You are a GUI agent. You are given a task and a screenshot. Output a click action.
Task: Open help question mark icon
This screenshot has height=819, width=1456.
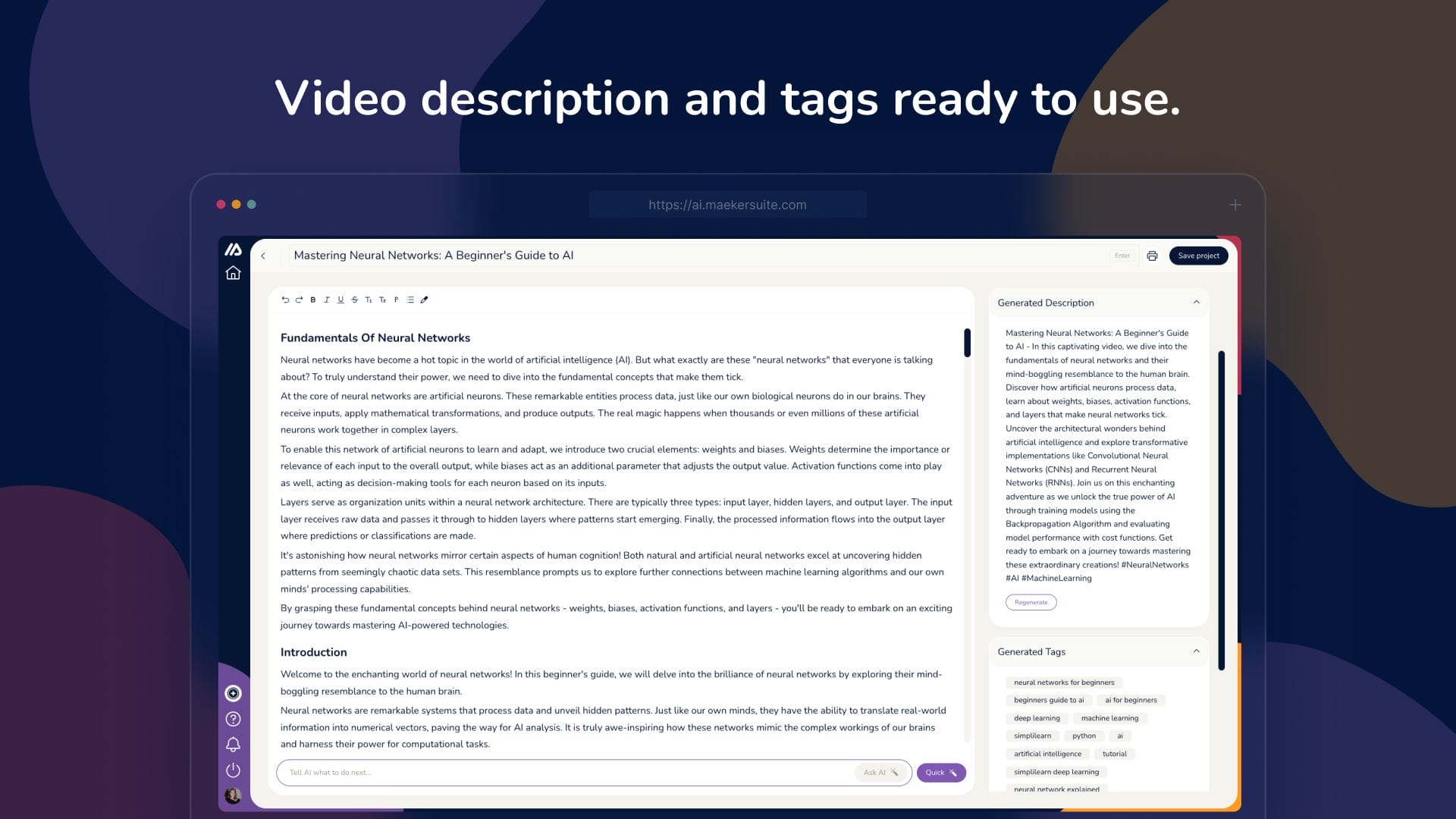(x=233, y=719)
